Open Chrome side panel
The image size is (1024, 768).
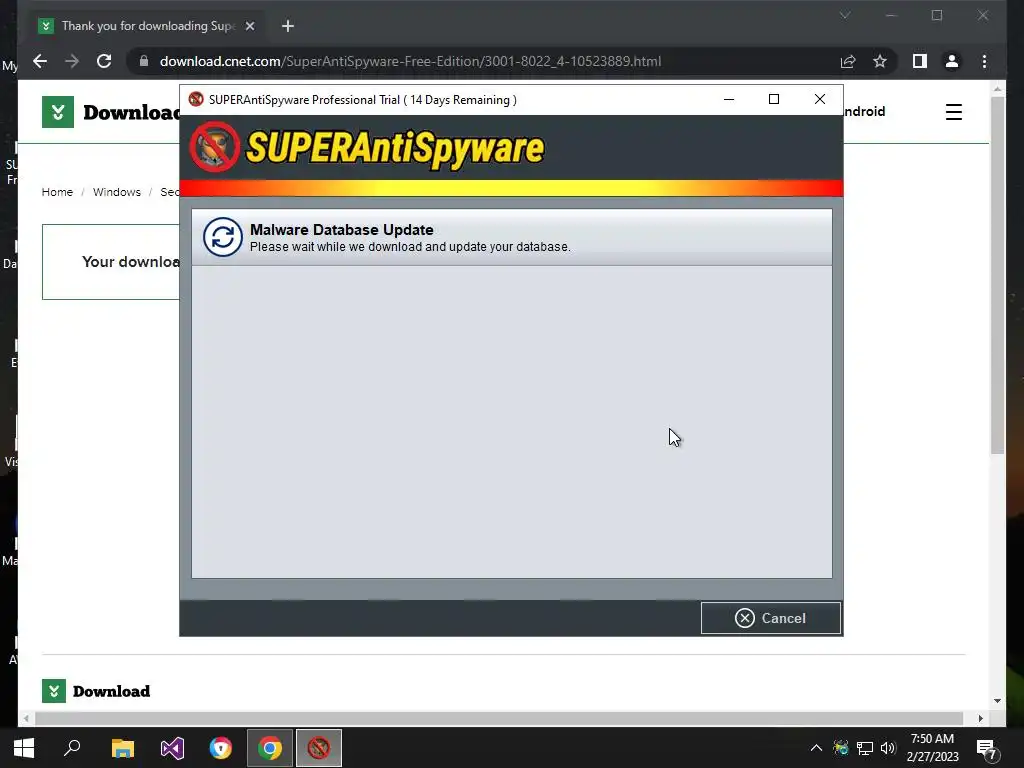(920, 61)
